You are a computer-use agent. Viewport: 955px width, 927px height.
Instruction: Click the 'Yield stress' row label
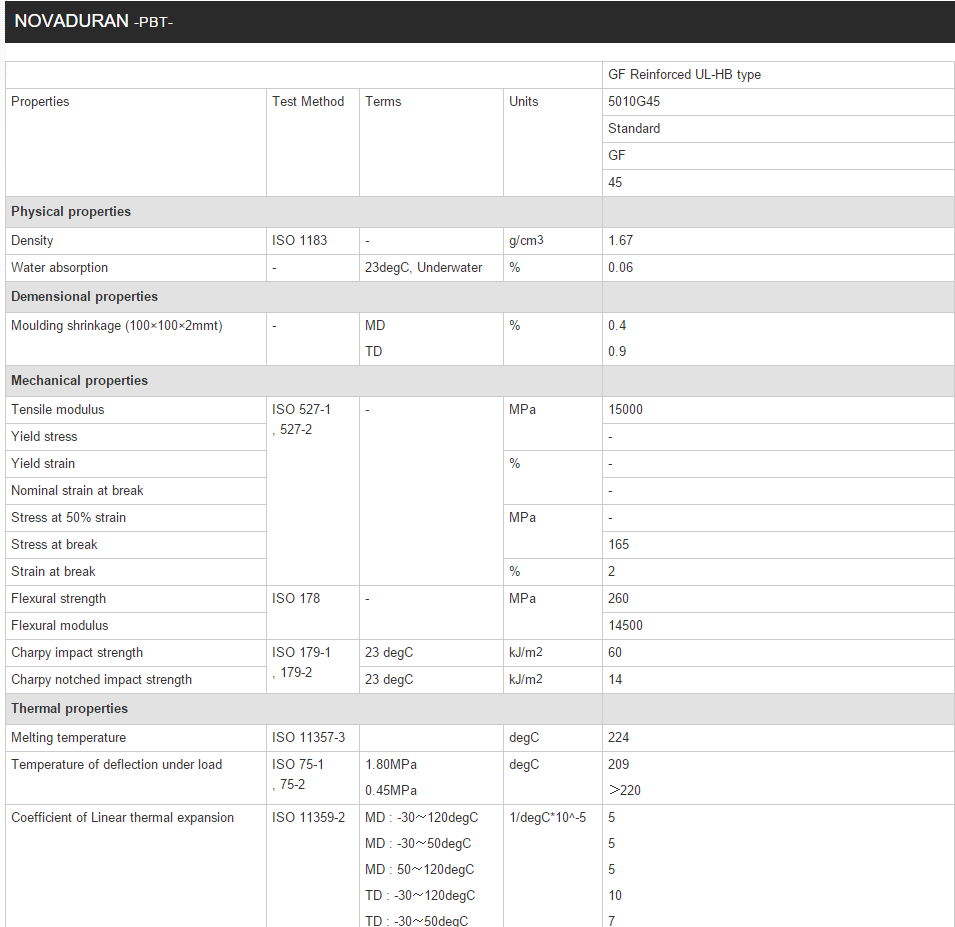44,437
